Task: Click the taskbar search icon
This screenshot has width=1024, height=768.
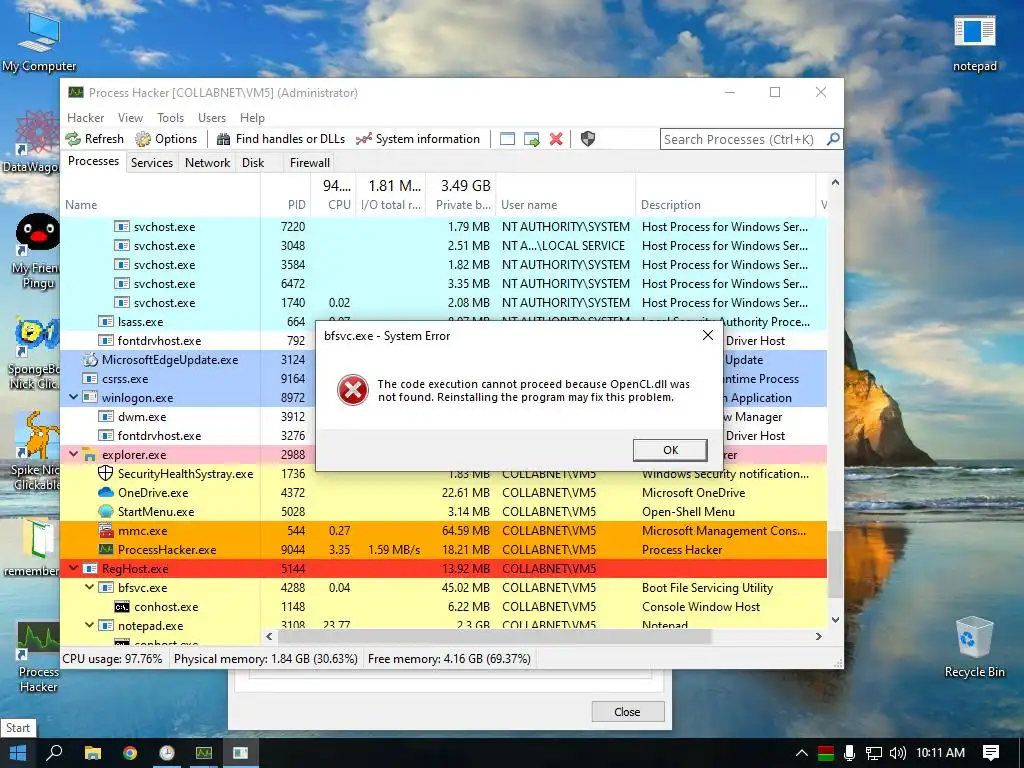Action: pyautogui.click(x=55, y=753)
